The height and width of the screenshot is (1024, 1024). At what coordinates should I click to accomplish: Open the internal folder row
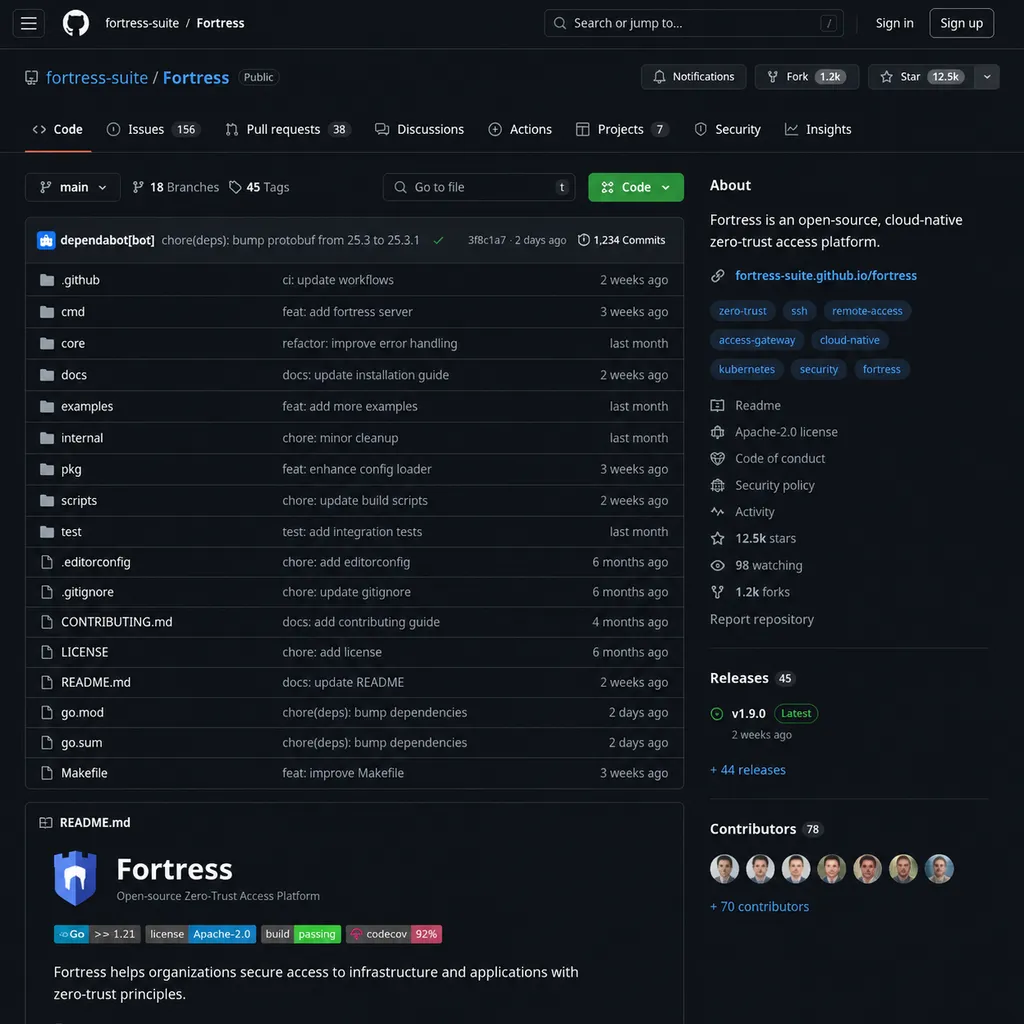[354, 438]
